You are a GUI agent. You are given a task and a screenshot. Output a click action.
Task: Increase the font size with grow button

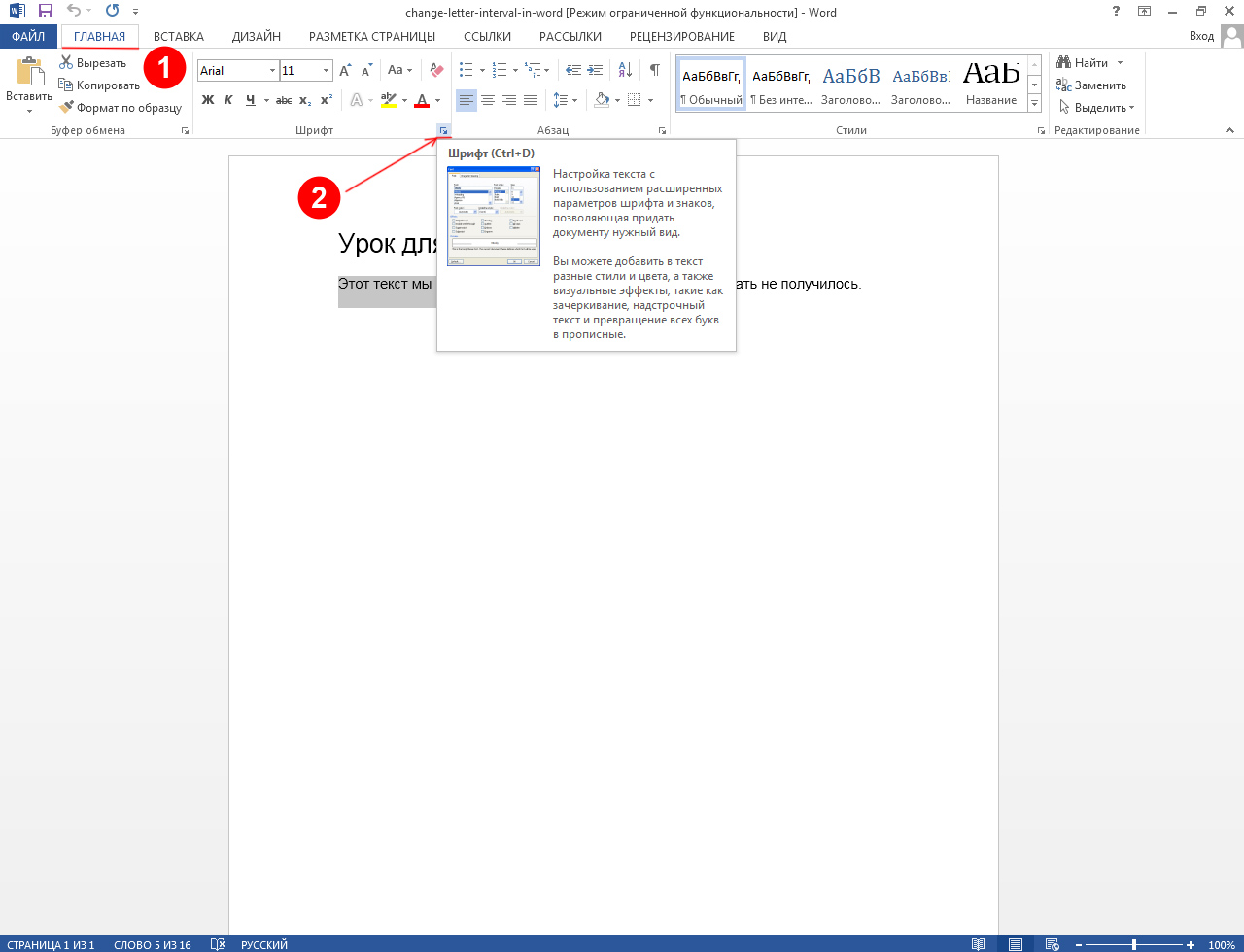coord(345,71)
